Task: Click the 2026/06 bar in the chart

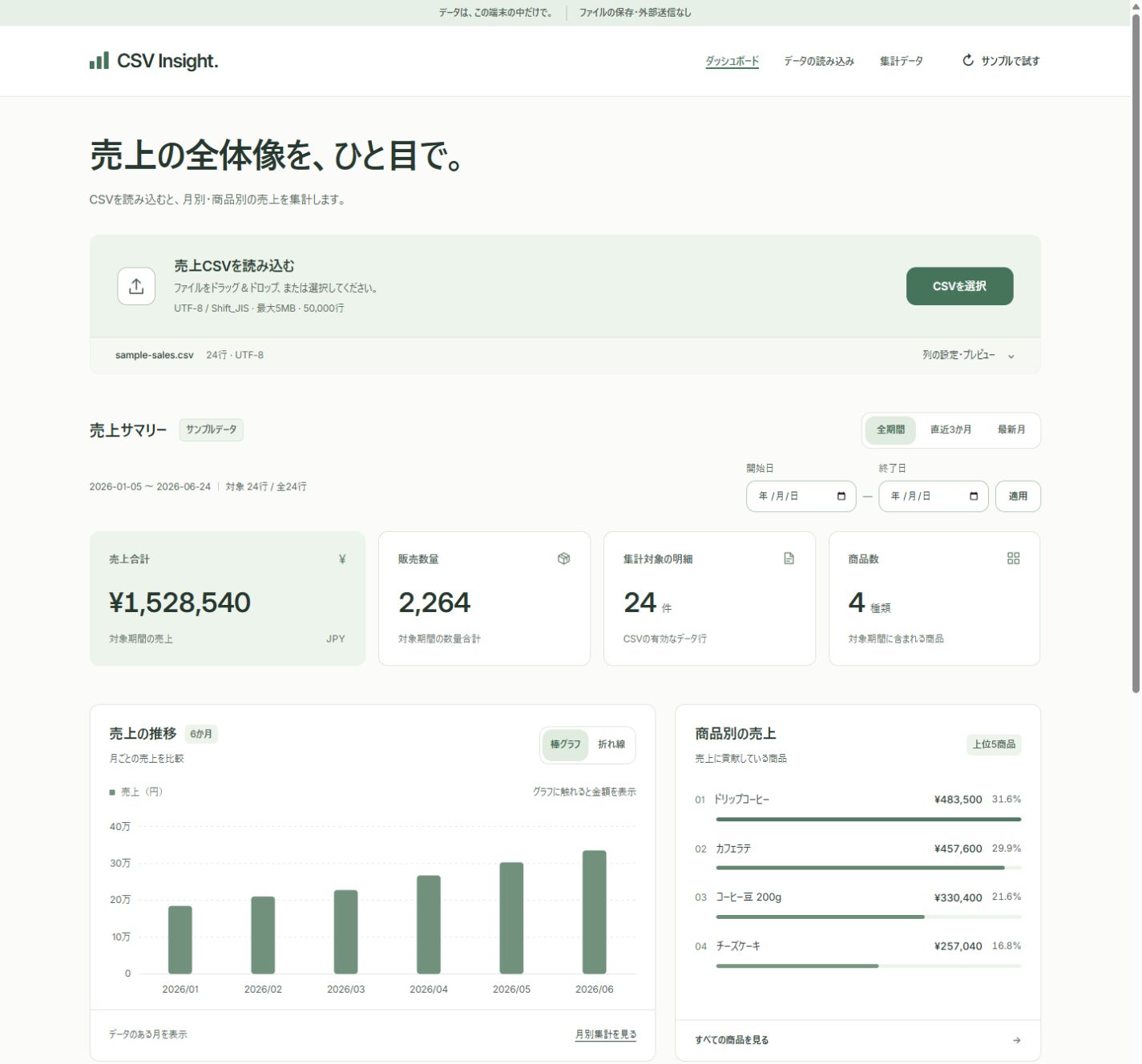Action: pyautogui.click(x=594, y=912)
